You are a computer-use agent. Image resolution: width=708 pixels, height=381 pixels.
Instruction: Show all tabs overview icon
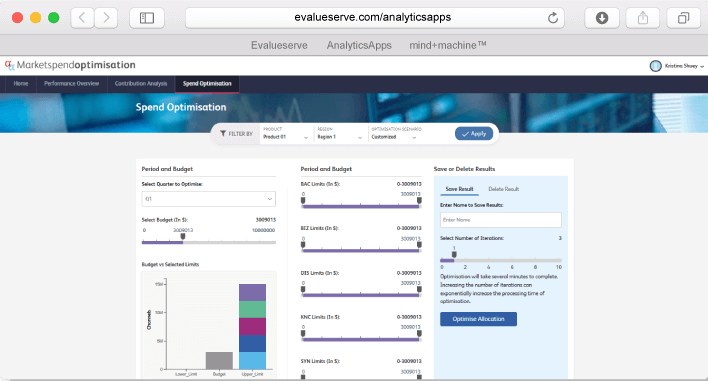point(684,18)
